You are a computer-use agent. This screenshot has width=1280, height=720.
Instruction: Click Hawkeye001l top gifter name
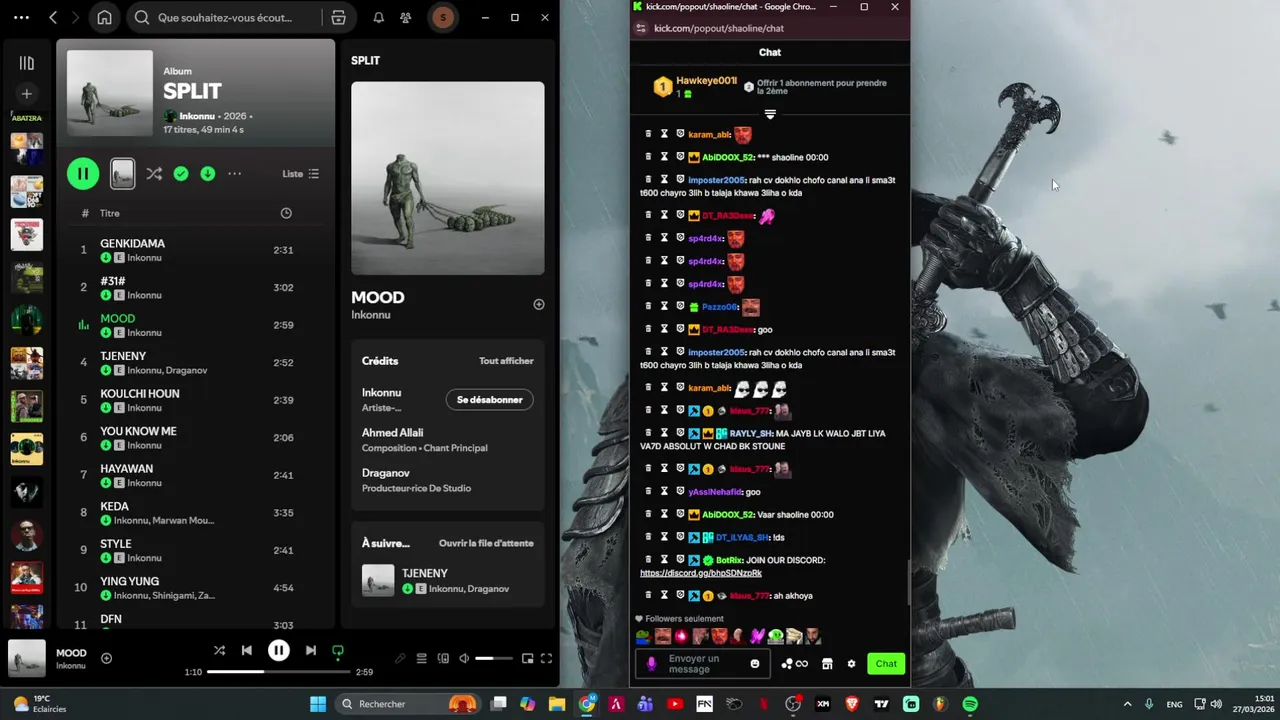coord(706,80)
